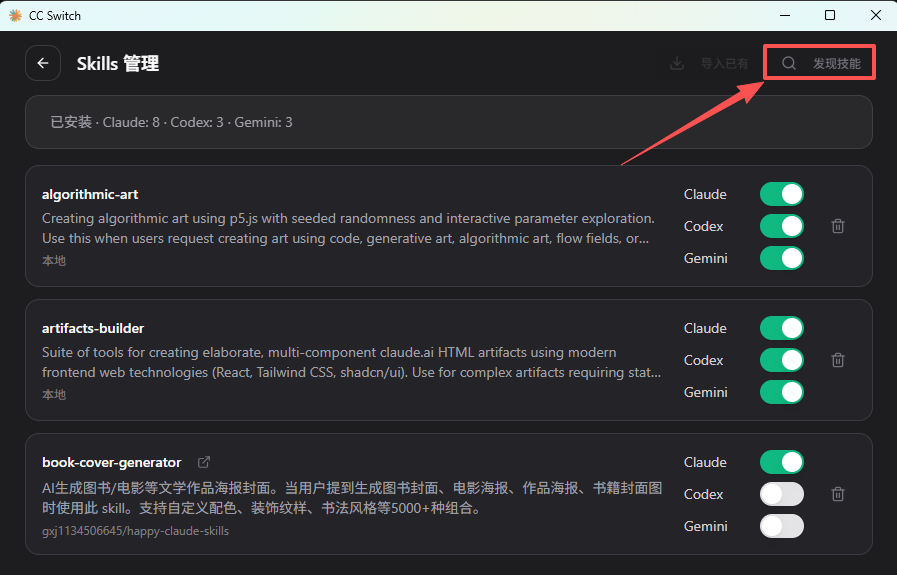Minimize the CC Switch window
Image resolution: width=897 pixels, height=575 pixels.
(785, 15)
